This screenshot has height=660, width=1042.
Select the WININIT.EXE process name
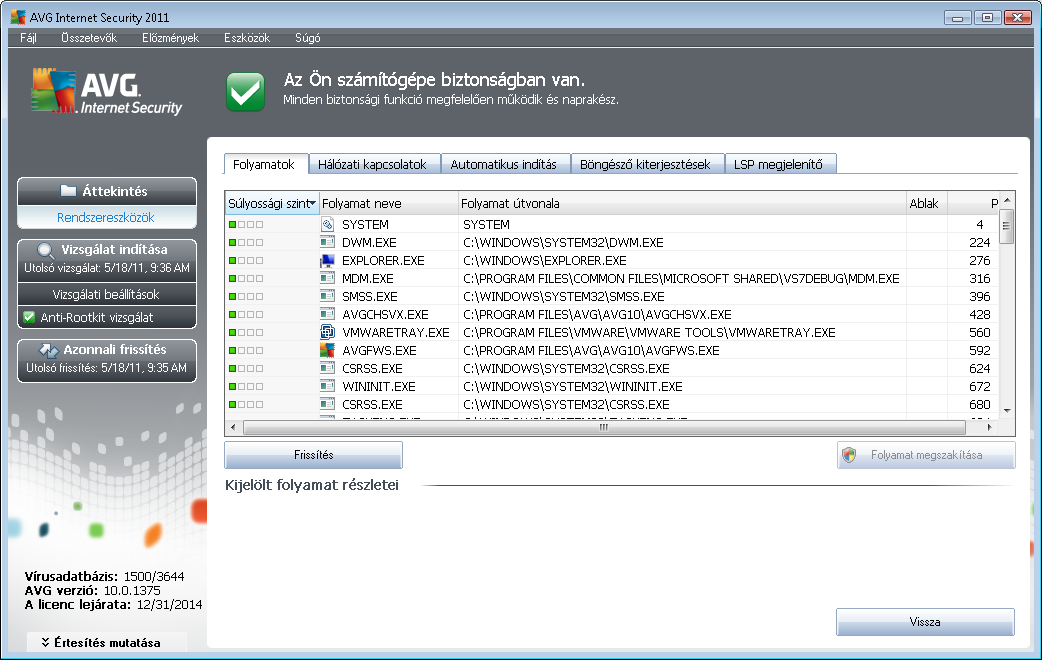pos(379,386)
